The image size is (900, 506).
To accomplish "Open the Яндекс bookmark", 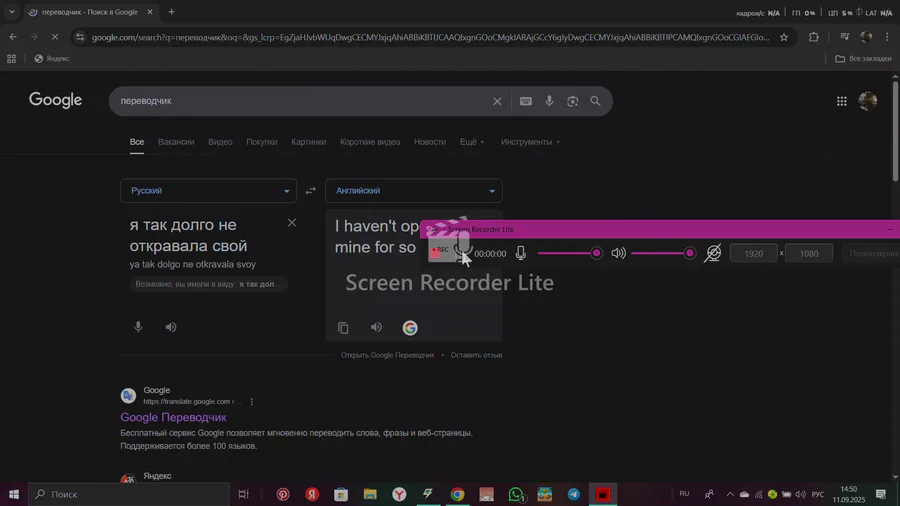I will (52, 59).
